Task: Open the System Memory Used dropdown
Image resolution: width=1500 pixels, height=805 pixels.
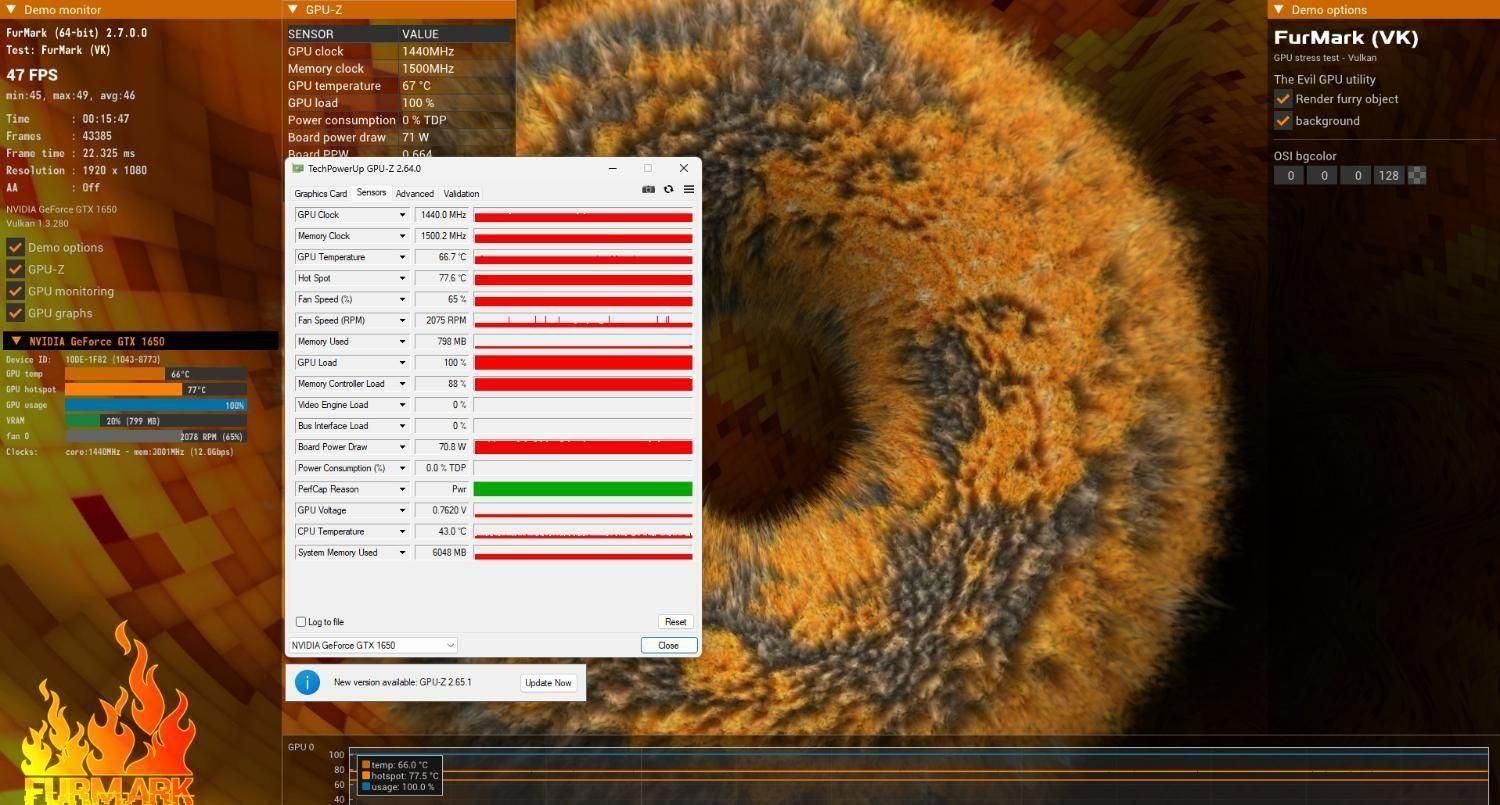Action: tap(403, 552)
